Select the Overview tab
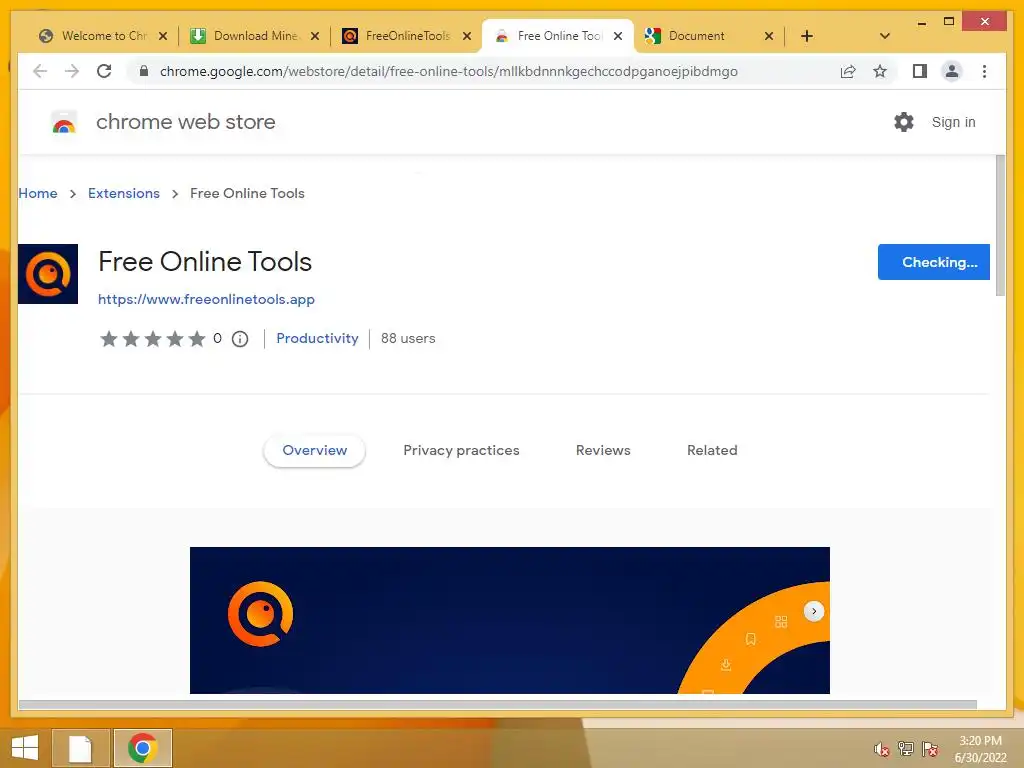 pyautogui.click(x=314, y=451)
